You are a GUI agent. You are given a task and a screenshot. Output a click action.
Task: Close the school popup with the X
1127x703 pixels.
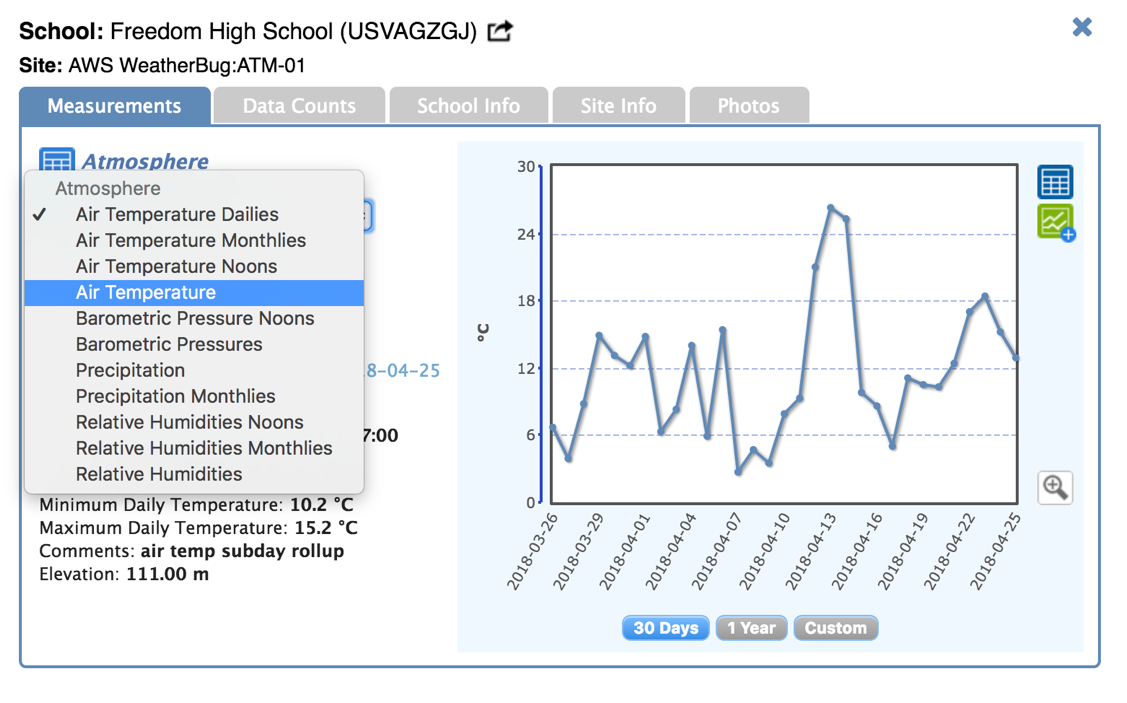pos(1082,27)
